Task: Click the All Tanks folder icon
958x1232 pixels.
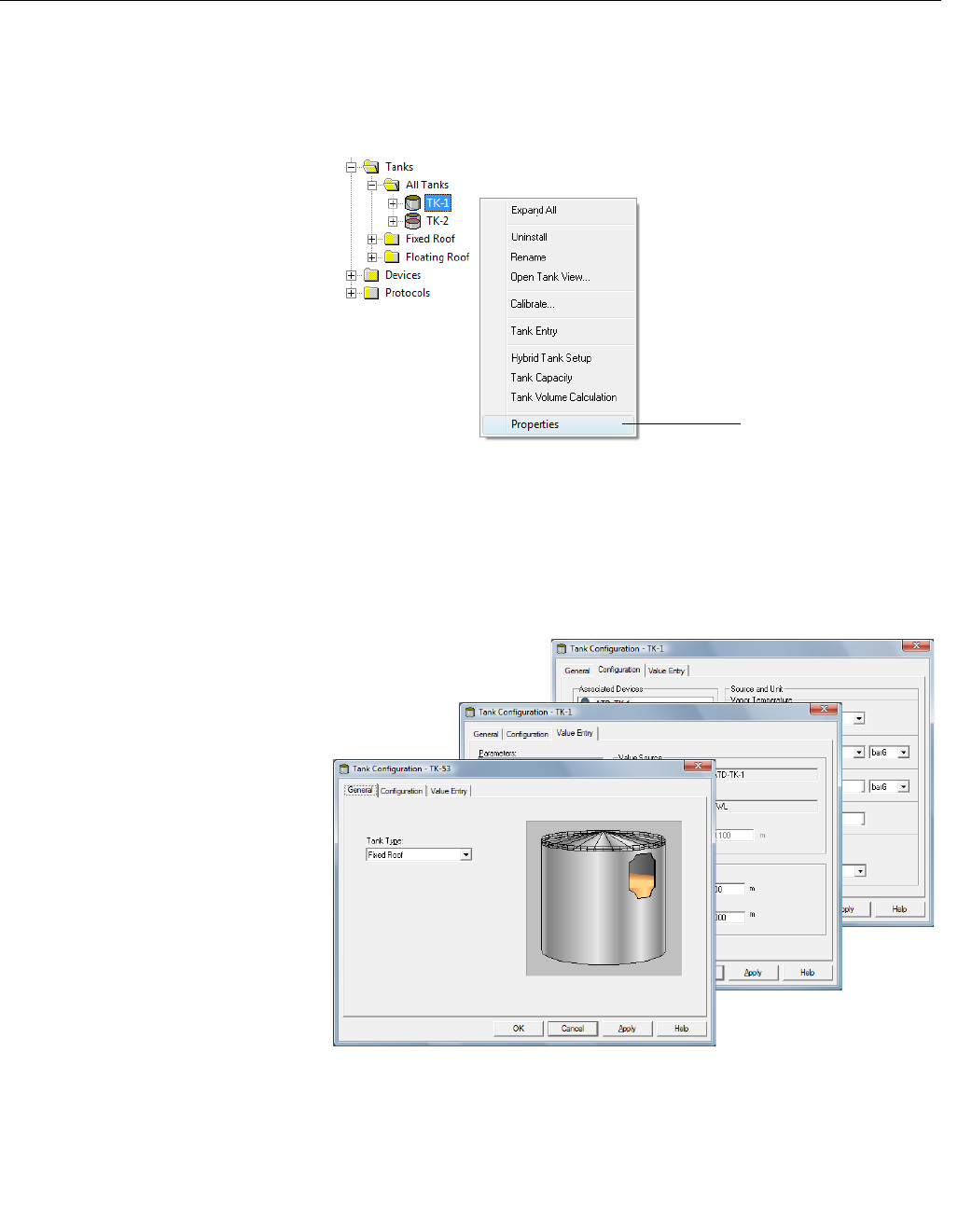Action: (392, 185)
